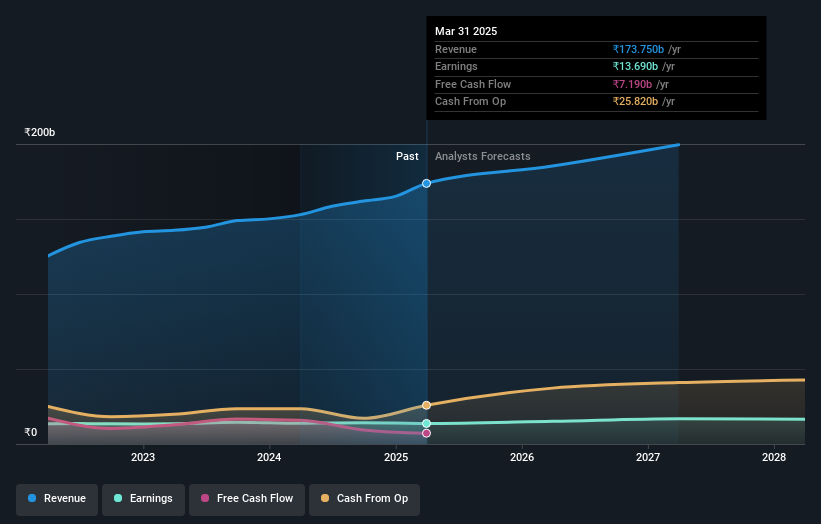
Task: Click the 'Revenue' row label in tooltip
Action: [x=456, y=49]
